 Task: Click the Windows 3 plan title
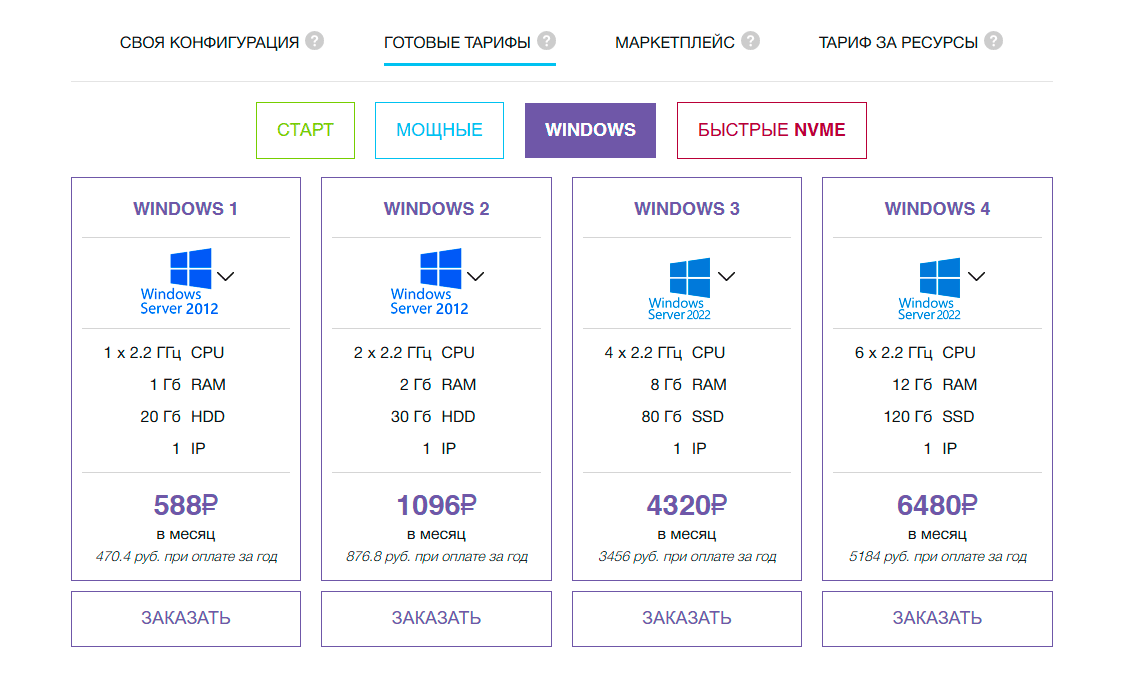point(687,209)
